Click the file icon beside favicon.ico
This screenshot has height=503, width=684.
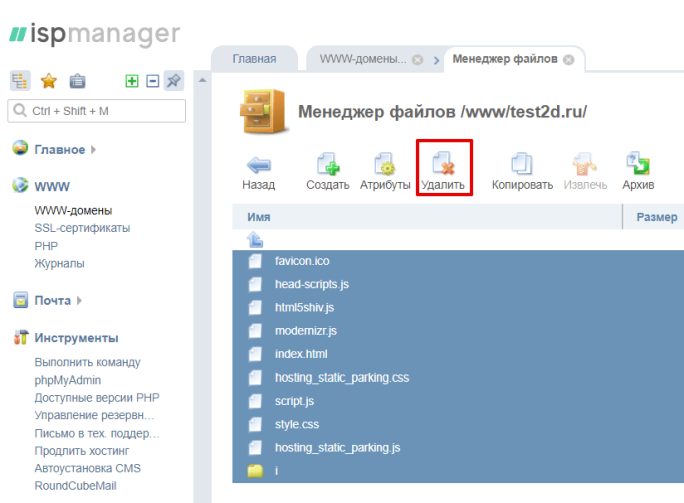[255, 261]
